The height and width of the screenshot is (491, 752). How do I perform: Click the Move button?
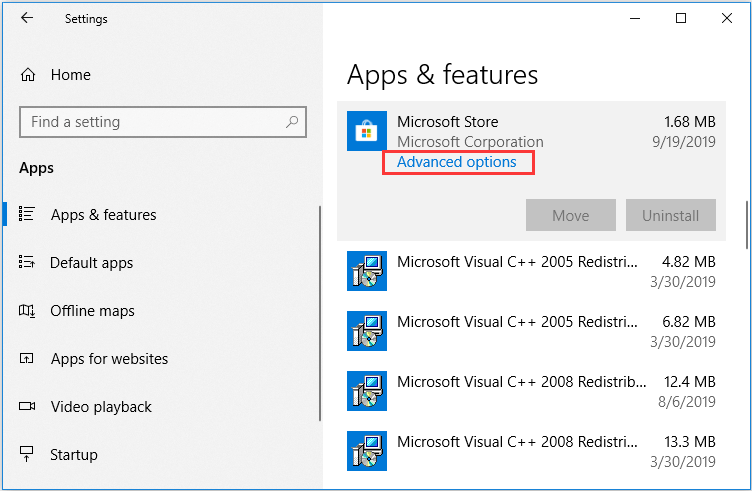point(571,215)
